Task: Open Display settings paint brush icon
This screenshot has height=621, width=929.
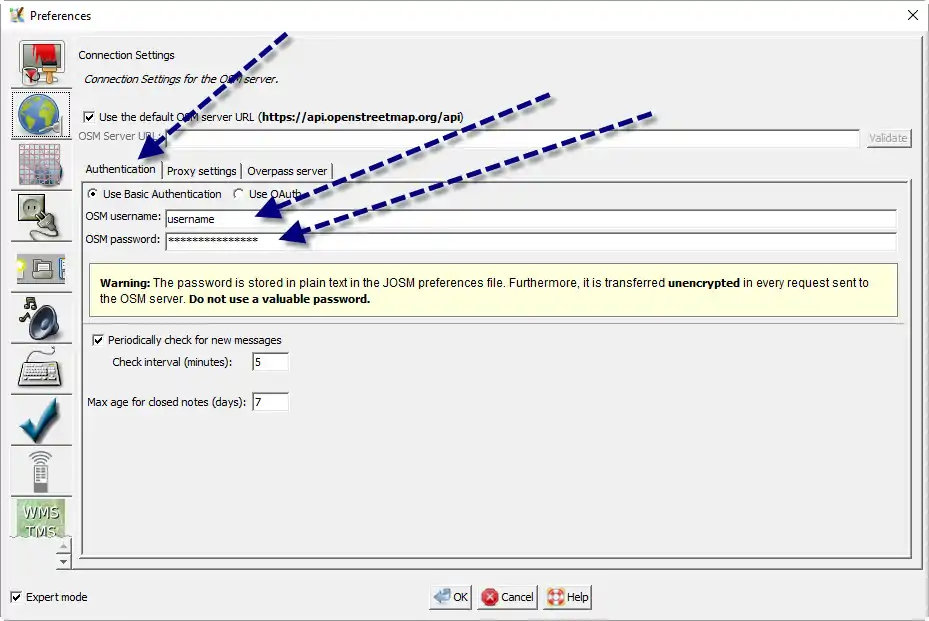Action: click(x=41, y=64)
